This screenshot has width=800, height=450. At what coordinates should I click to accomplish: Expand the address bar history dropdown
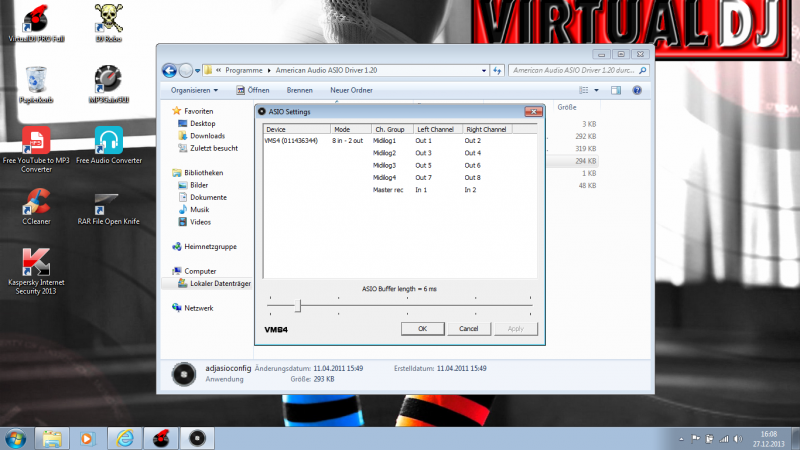[x=484, y=70]
